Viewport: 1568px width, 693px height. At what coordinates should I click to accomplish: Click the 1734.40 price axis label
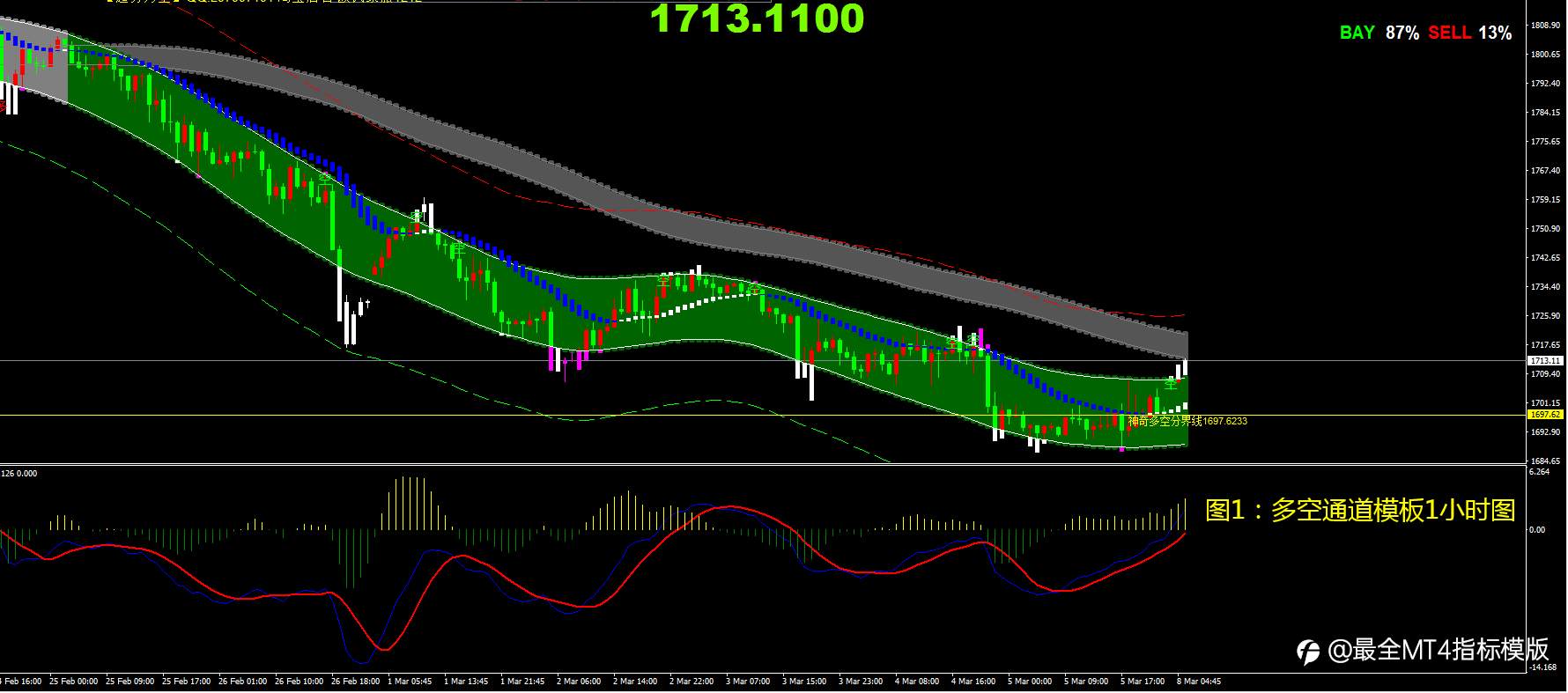tap(1546, 287)
